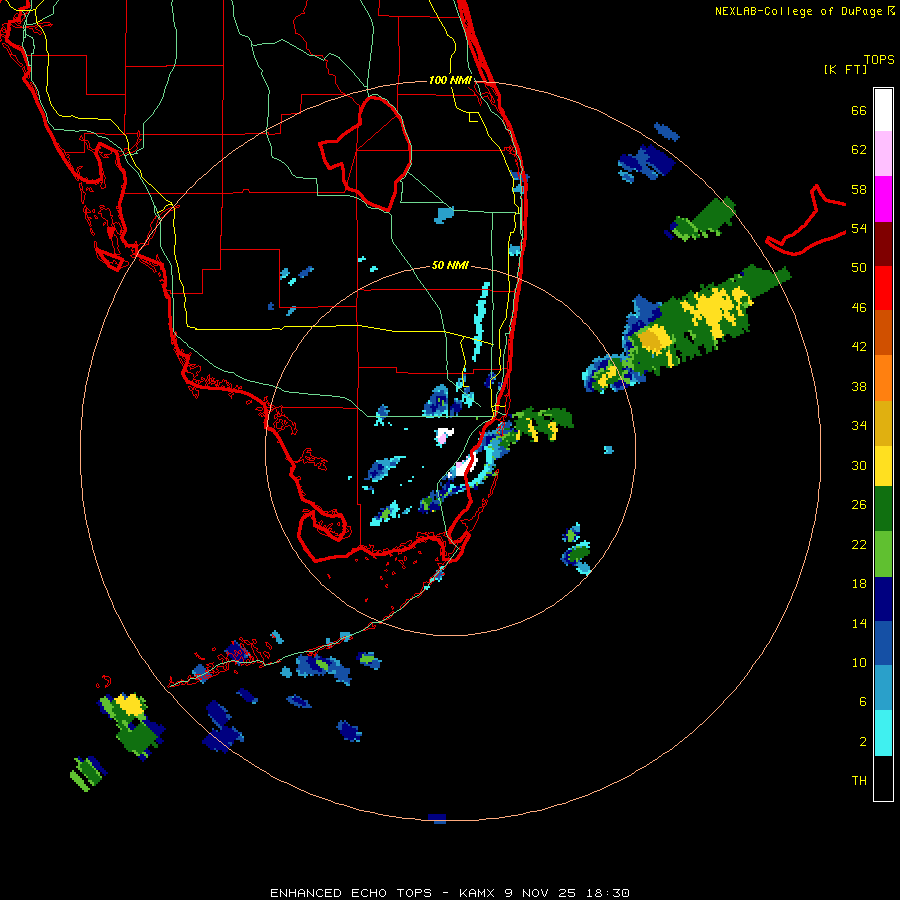The image size is (900, 900).
Task: Click the legend value 14
Action: 859,623
